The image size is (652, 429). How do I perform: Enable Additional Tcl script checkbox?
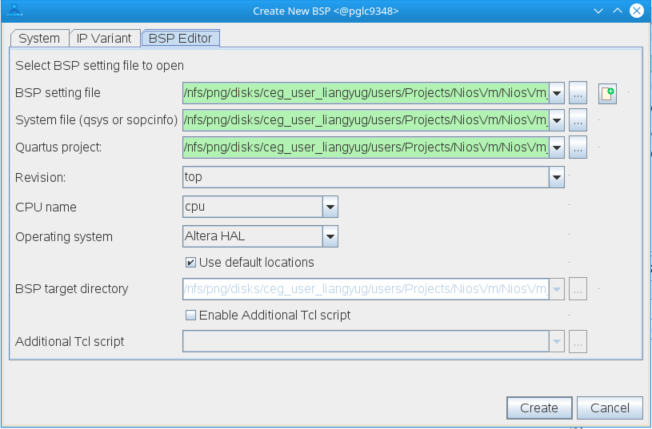(191, 315)
